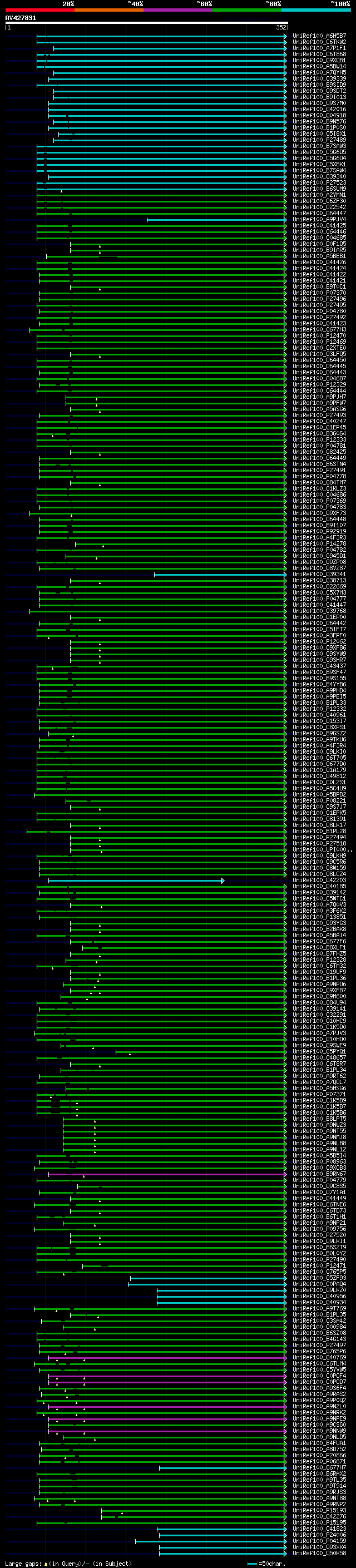Click the white query ruler bar
This screenshot has height=1568, width=356.
pyautogui.click(x=146, y=22)
